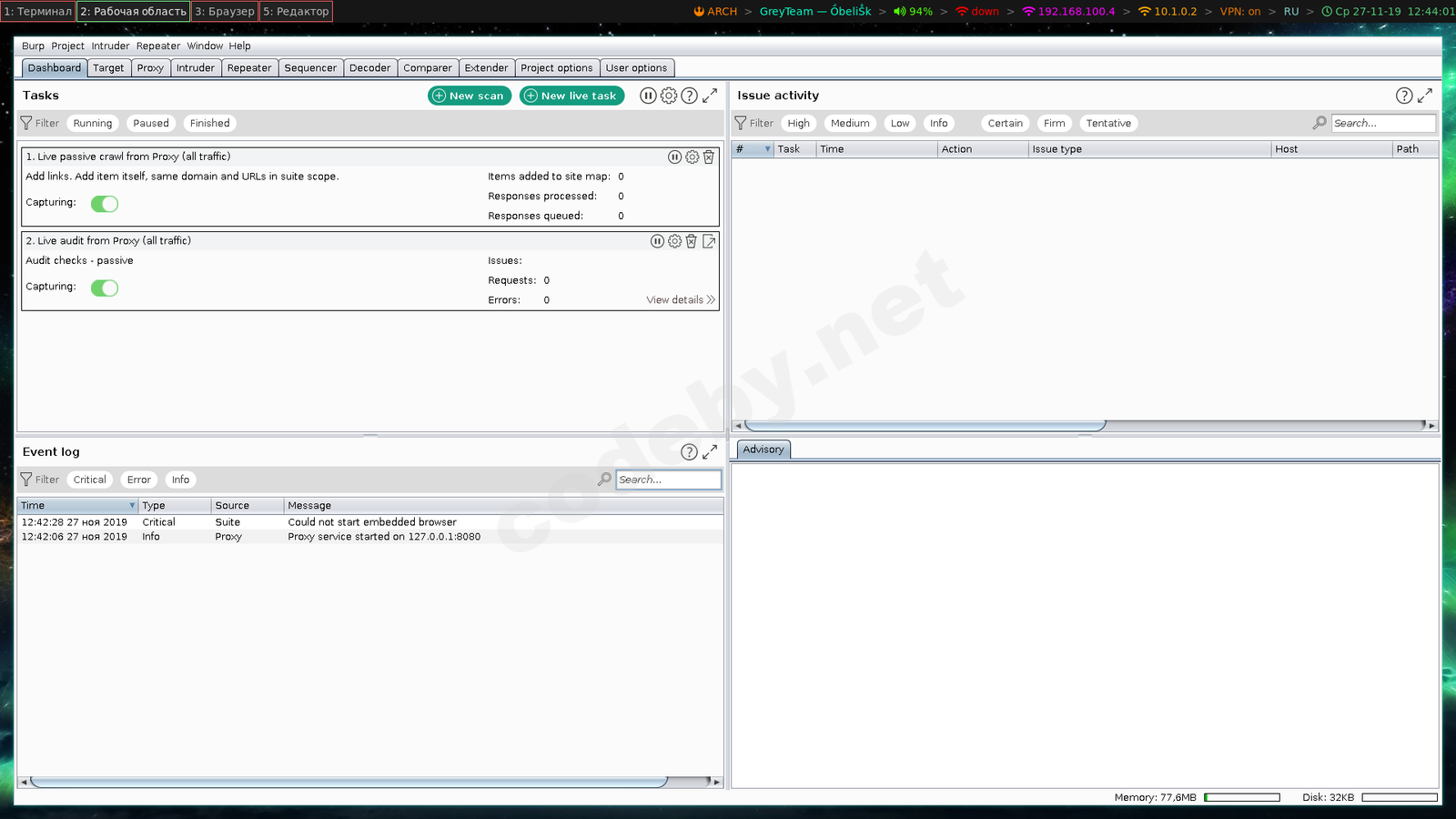Image resolution: width=1456 pixels, height=819 pixels.
Task: Toggle capturing for live passive crawl
Action: [105, 204]
